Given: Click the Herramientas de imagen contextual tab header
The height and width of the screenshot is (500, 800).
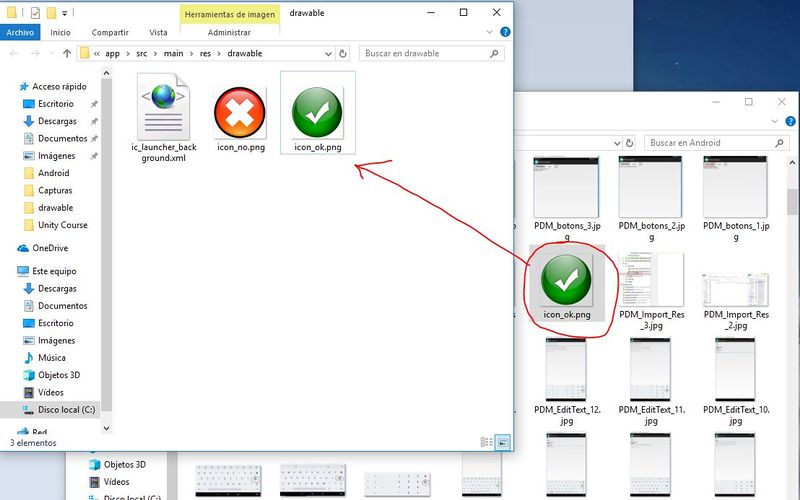Looking at the screenshot, I should tap(230, 14).
